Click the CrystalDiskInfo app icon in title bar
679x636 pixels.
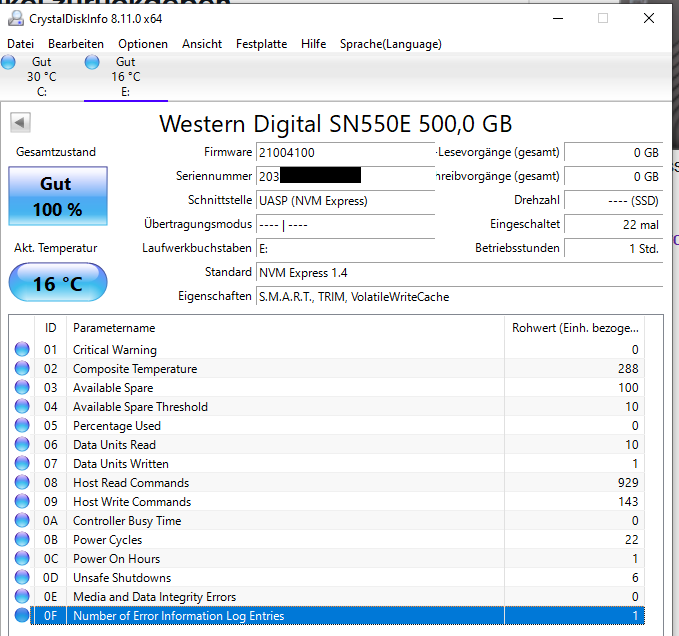16,19
